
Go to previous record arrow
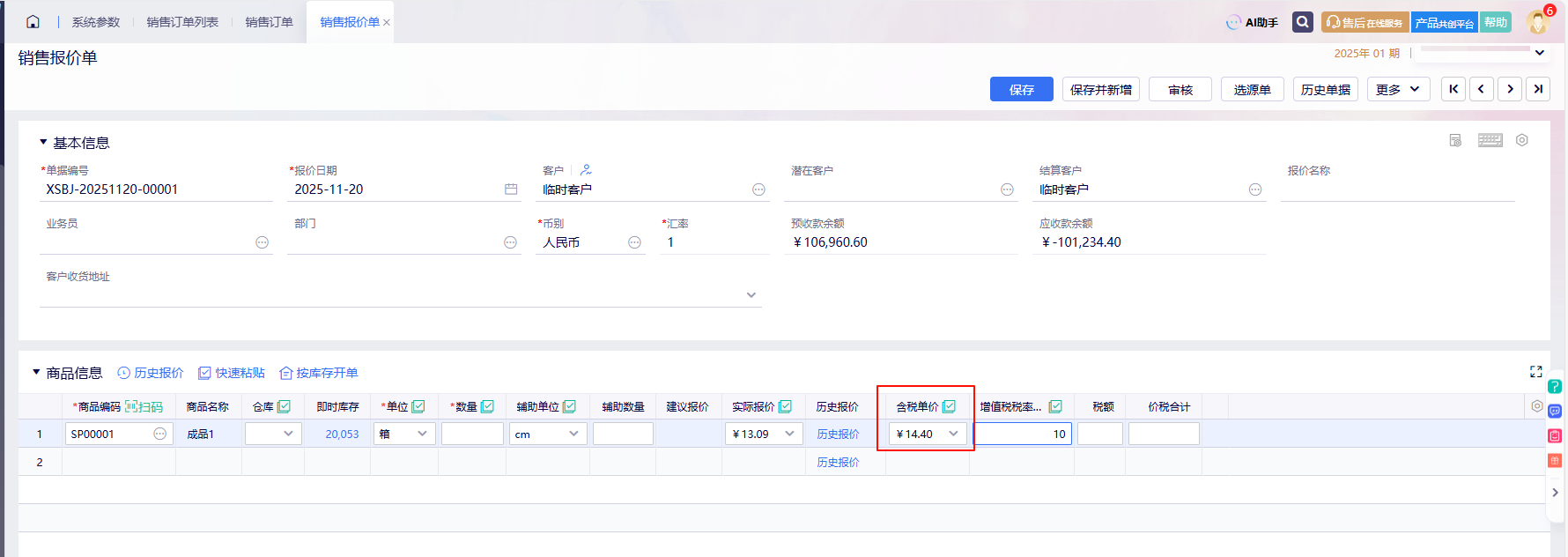click(x=1482, y=89)
